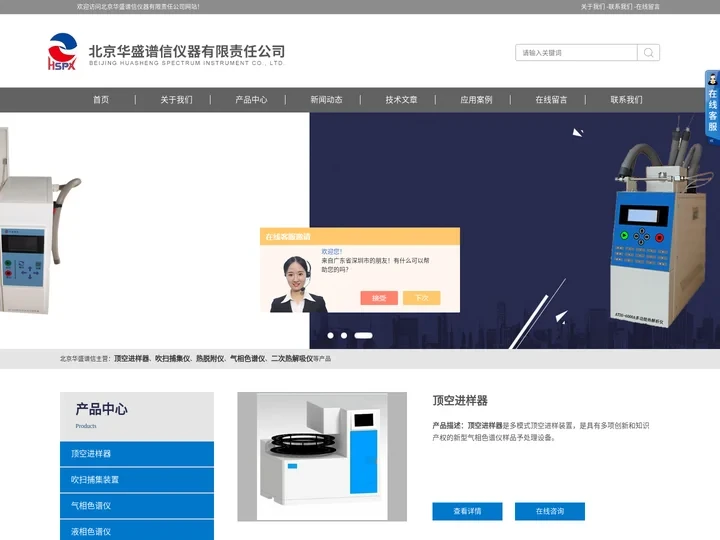Select 技术文章 in the navigation bar
The height and width of the screenshot is (540, 720).
click(401, 100)
